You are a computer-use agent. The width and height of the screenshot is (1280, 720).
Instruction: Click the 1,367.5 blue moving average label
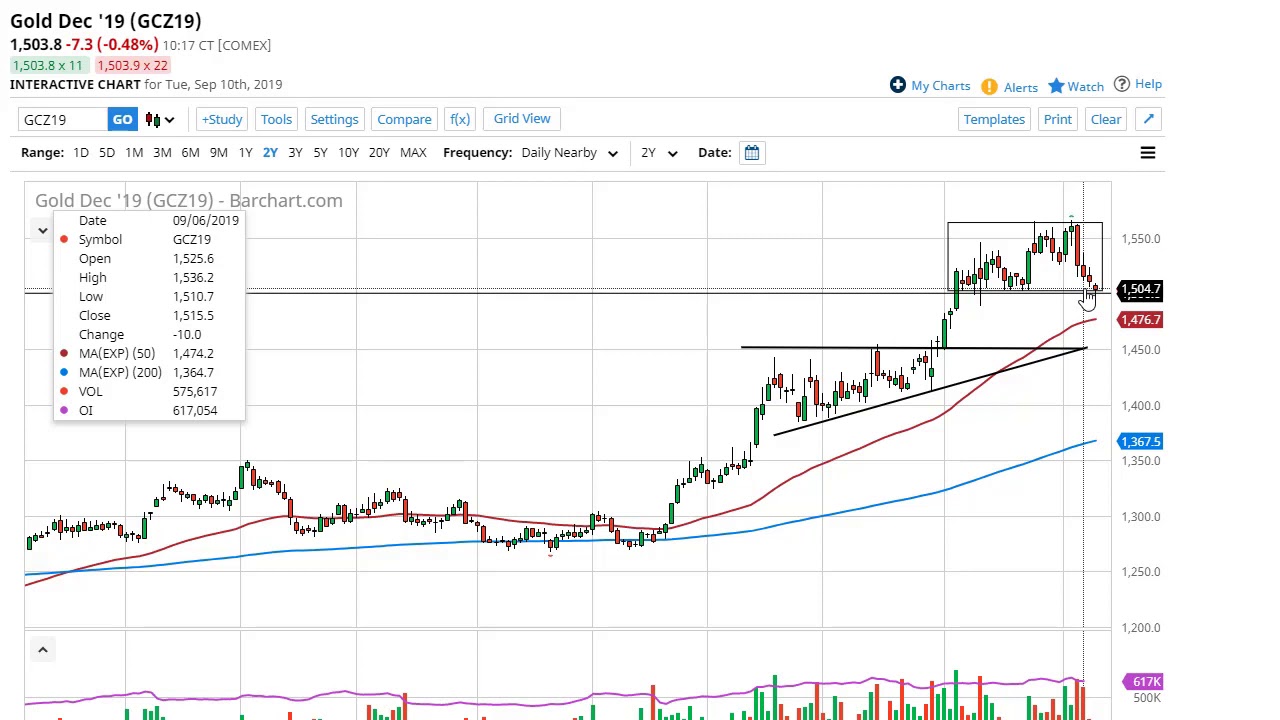coord(1141,441)
